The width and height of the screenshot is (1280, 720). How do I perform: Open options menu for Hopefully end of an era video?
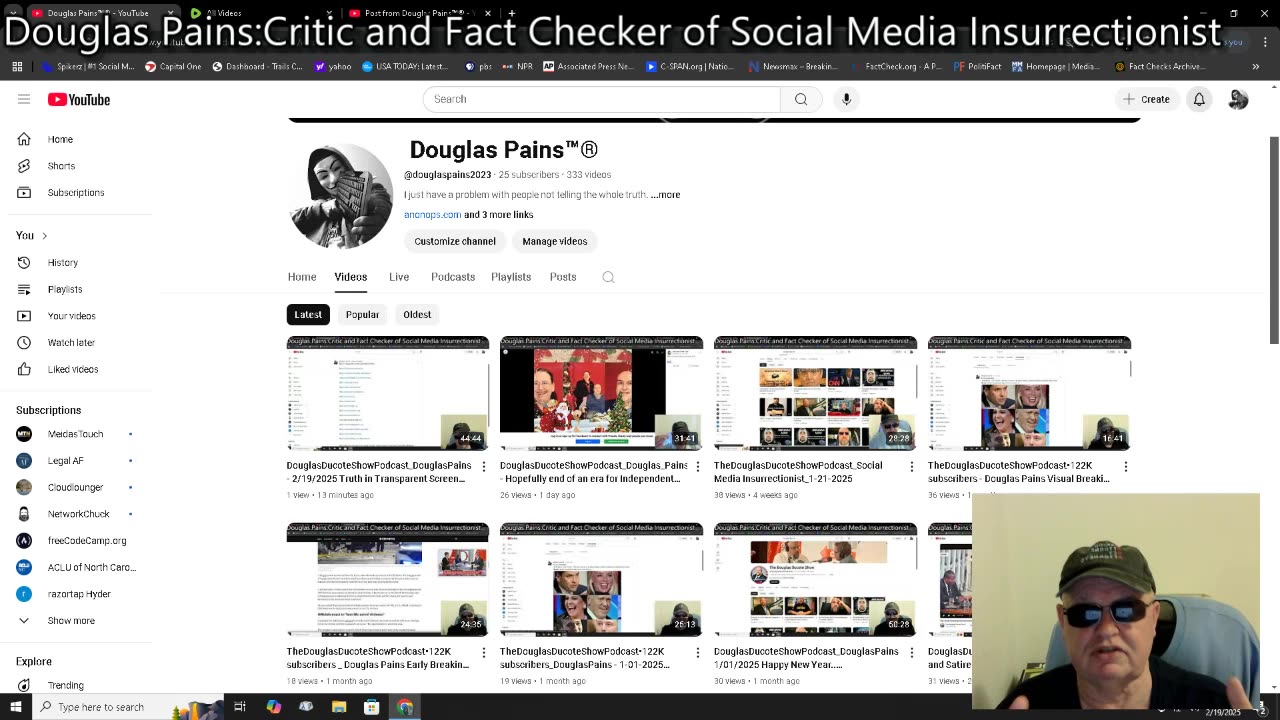coord(698,466)
